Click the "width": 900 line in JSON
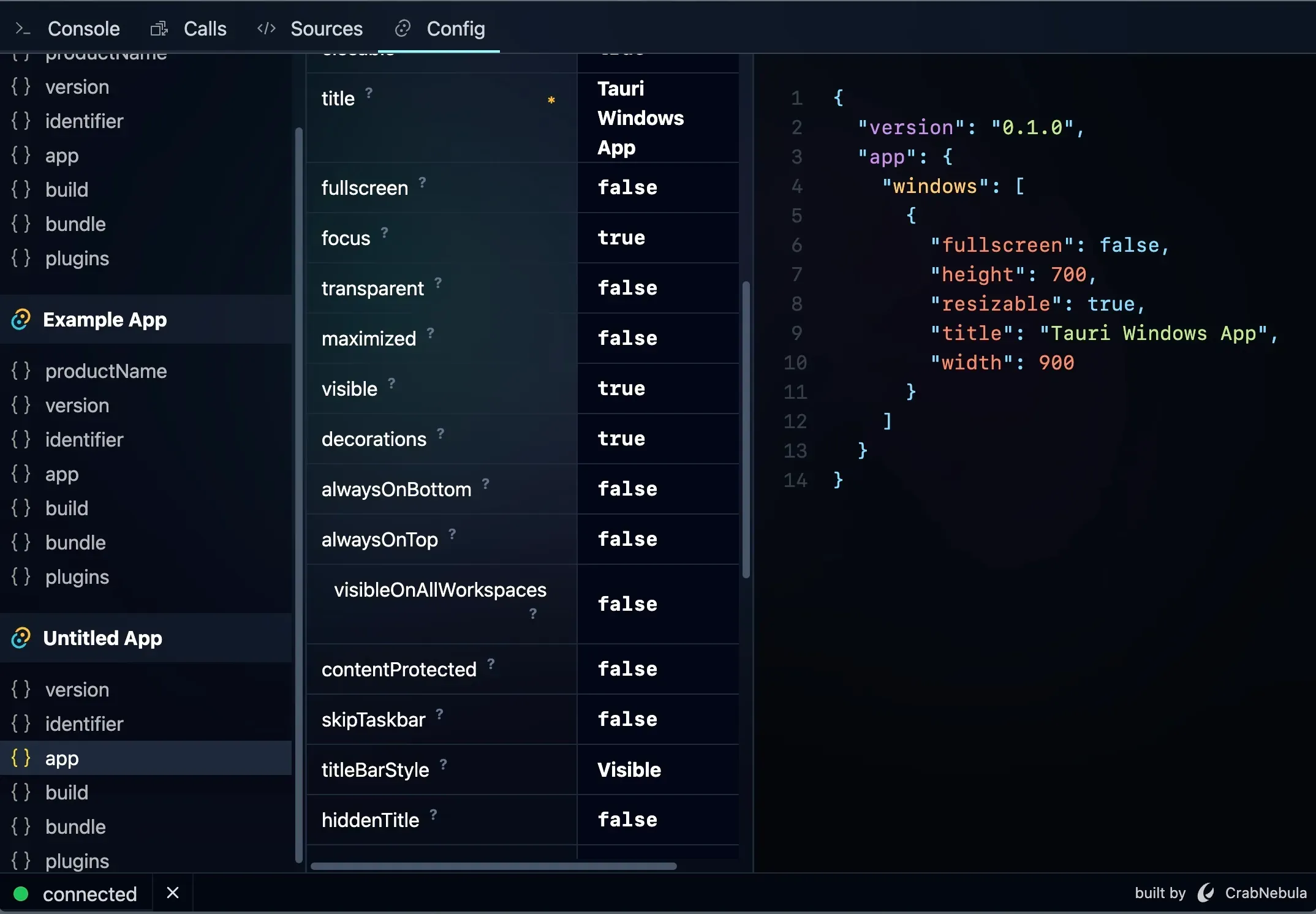Viewport: 1316px width, 914px height. (x=1002, y=362)
